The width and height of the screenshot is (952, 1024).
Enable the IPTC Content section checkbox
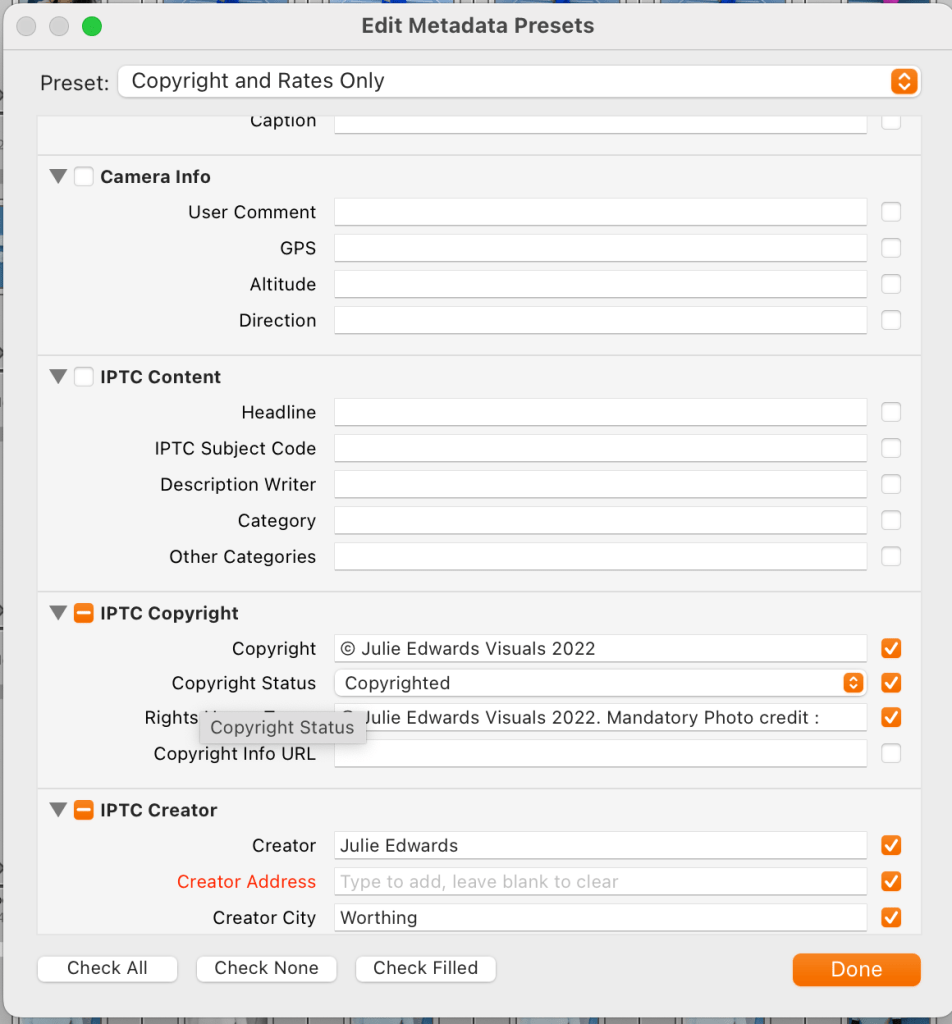pos(84,377)
